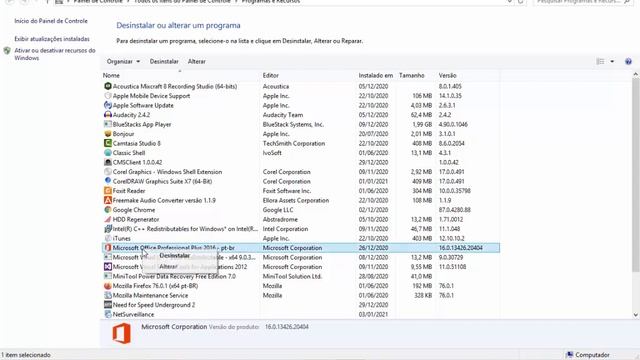Click the Audacity Team publisher cell
The height and width of the screenshot is (360, 640).
point(283,115)
